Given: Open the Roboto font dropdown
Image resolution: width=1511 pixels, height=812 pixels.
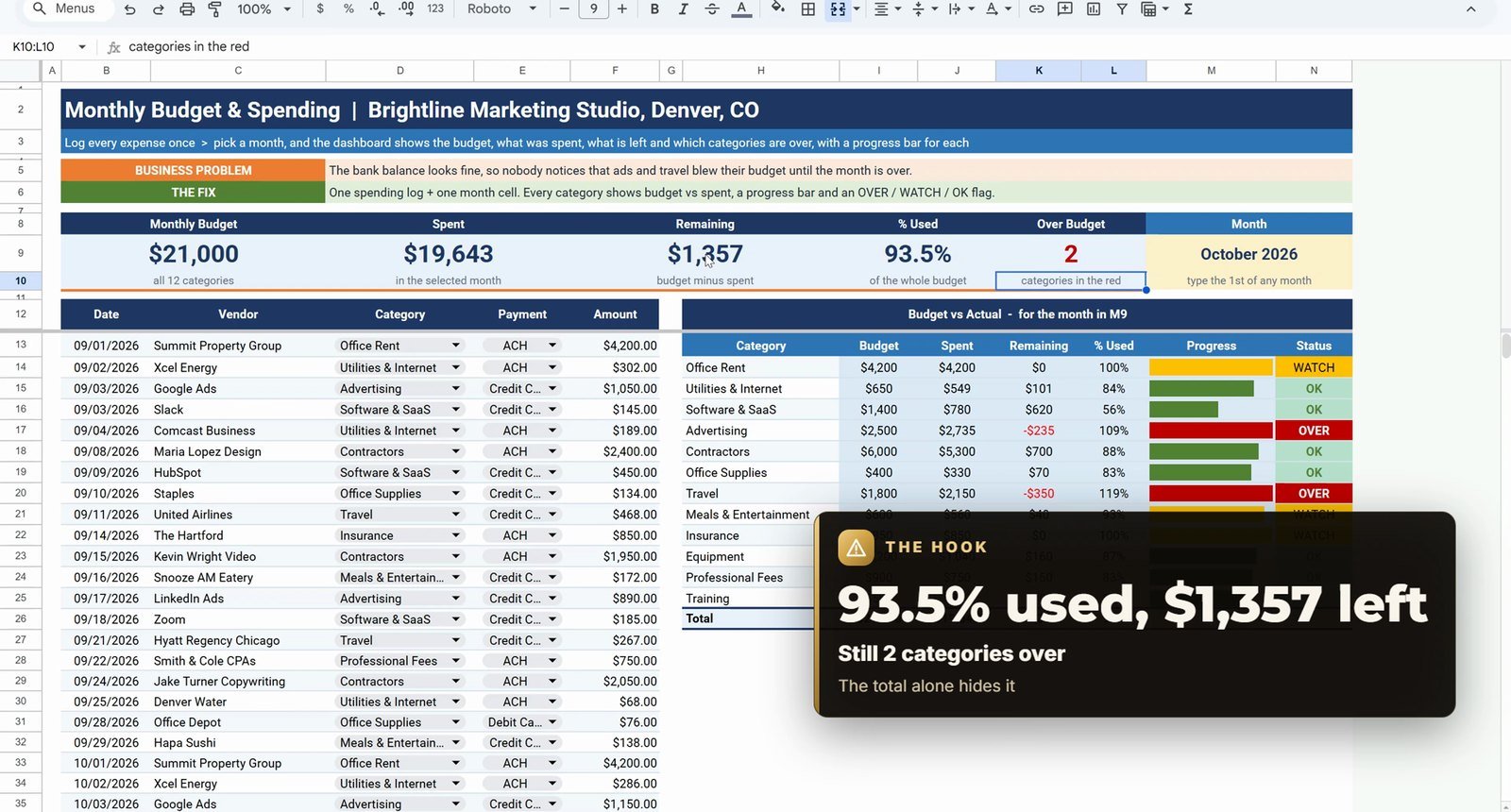Looking at the screenshot, I should (x=501, y=8).
